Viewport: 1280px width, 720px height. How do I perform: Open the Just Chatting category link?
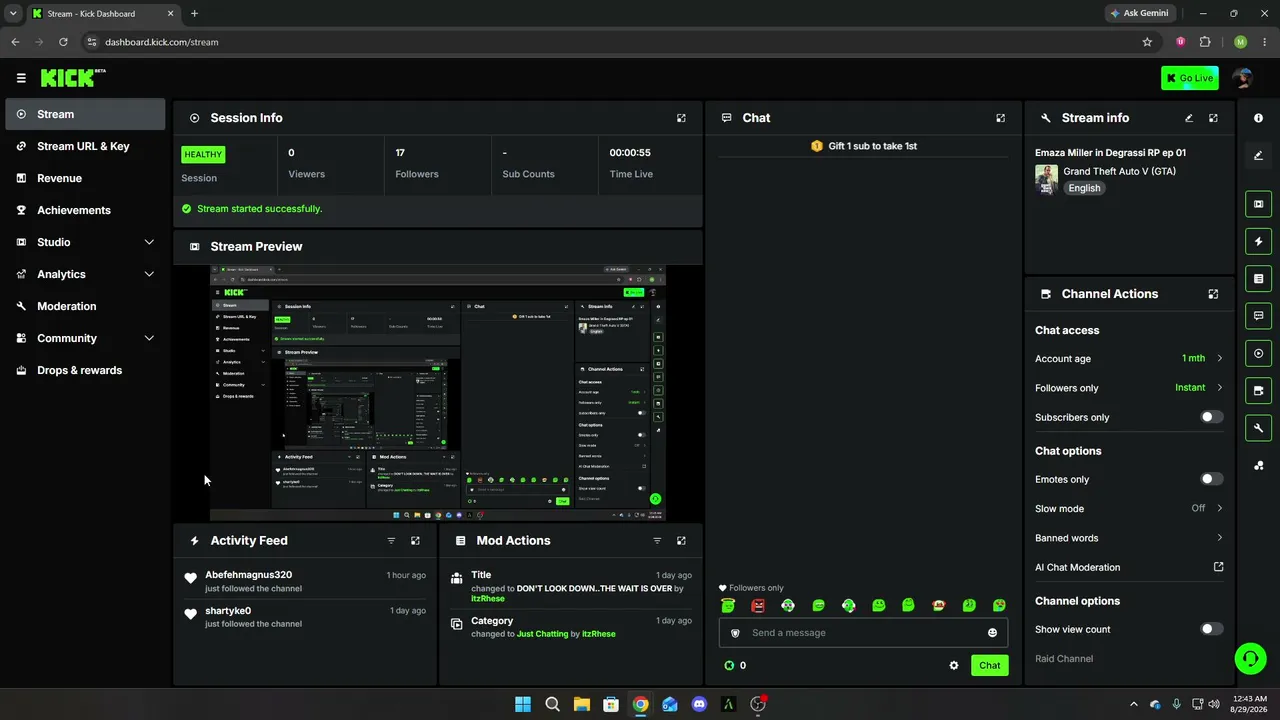coord(543,634)
